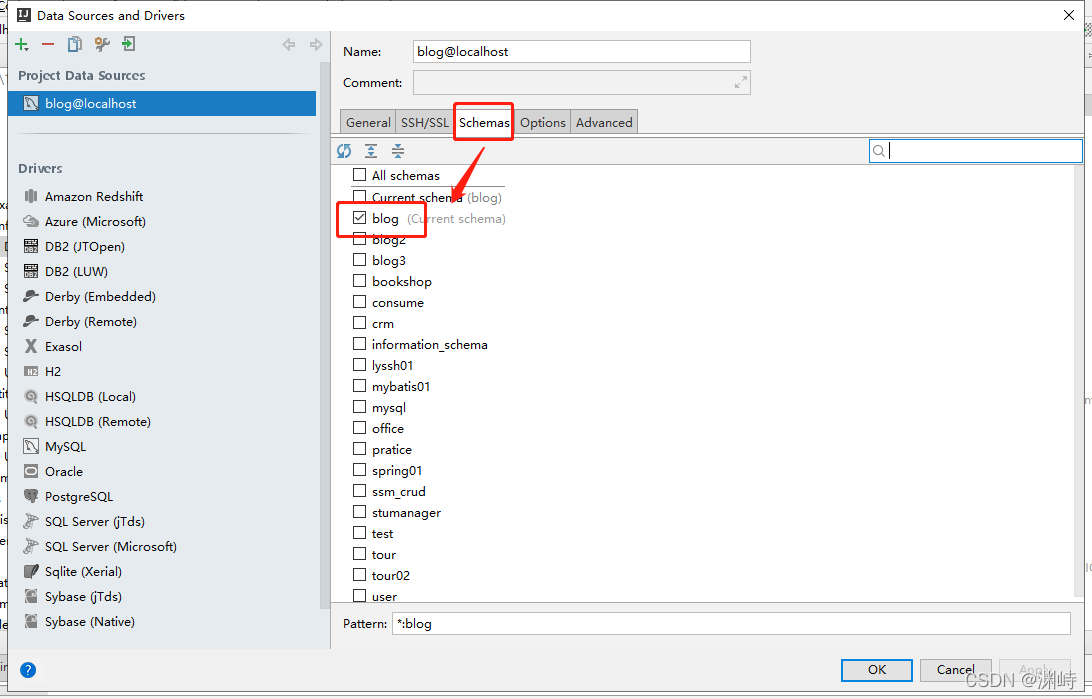Open the Options tab

pos(543,123)
